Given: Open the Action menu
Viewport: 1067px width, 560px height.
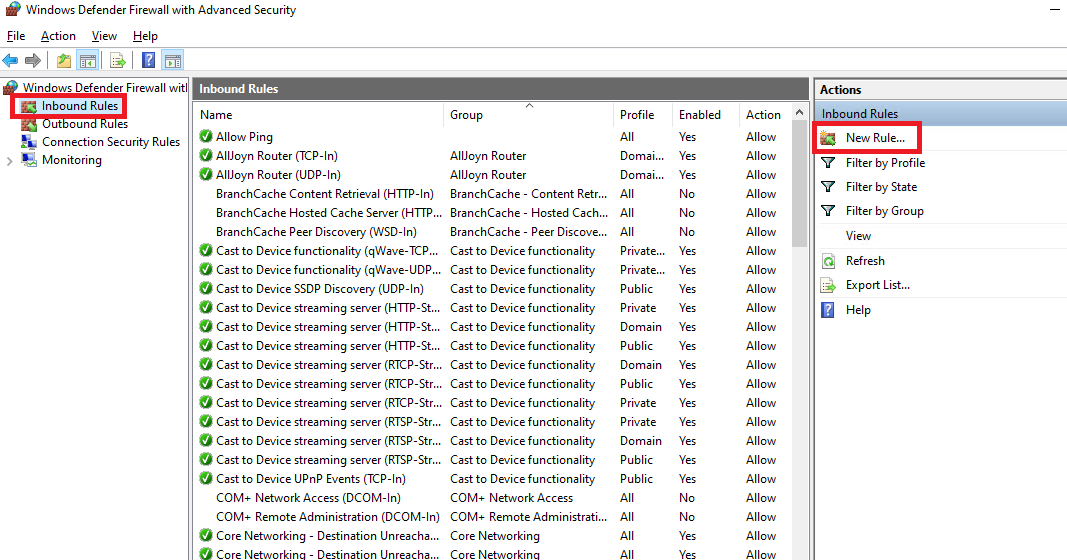Looking at the screenshot, I should pos(58,36).
